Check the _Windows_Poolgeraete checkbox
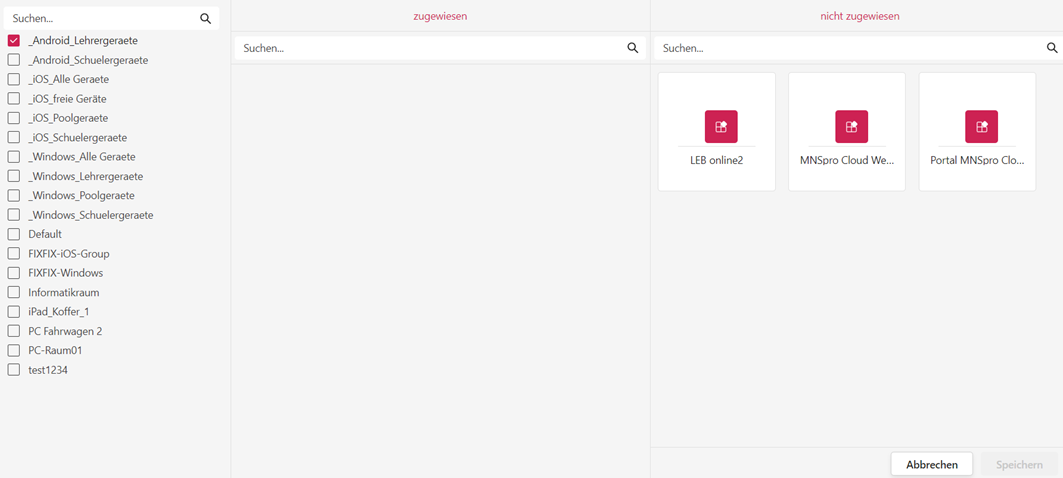This screenshot has width=1063, height=478. (14, 195)
